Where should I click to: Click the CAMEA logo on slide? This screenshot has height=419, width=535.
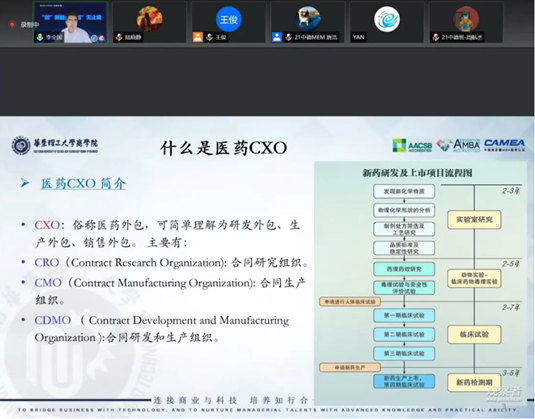504,145
